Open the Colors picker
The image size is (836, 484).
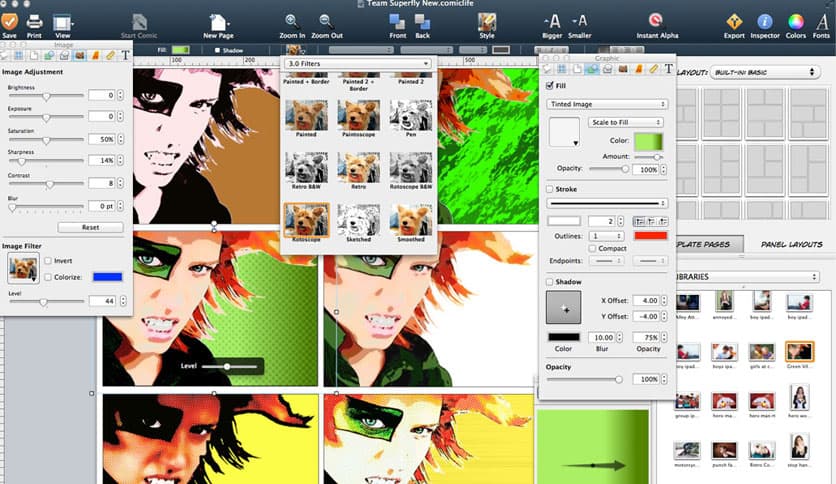[796, 21]
